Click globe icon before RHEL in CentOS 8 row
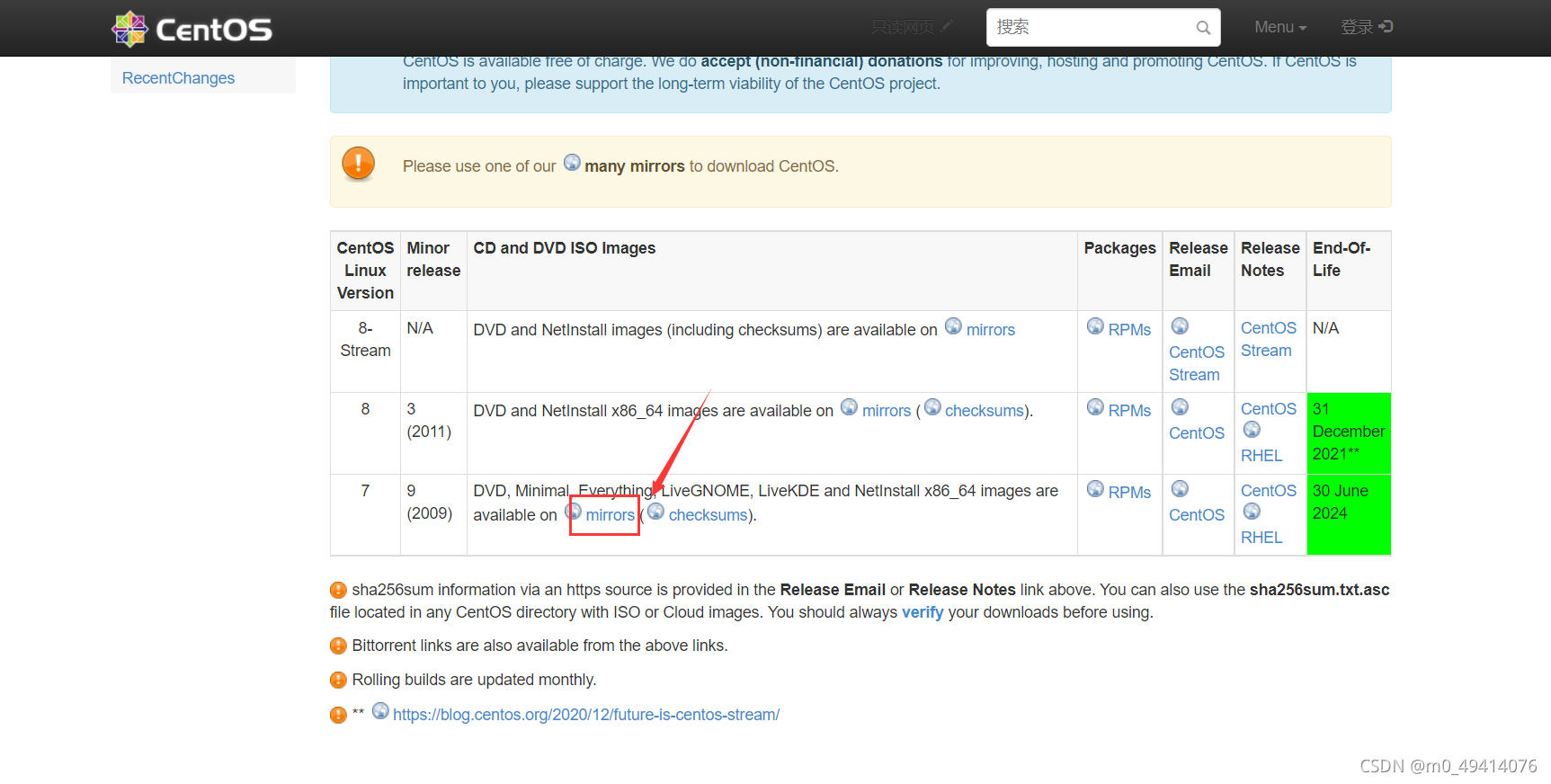 click(x=1252, y=430)
